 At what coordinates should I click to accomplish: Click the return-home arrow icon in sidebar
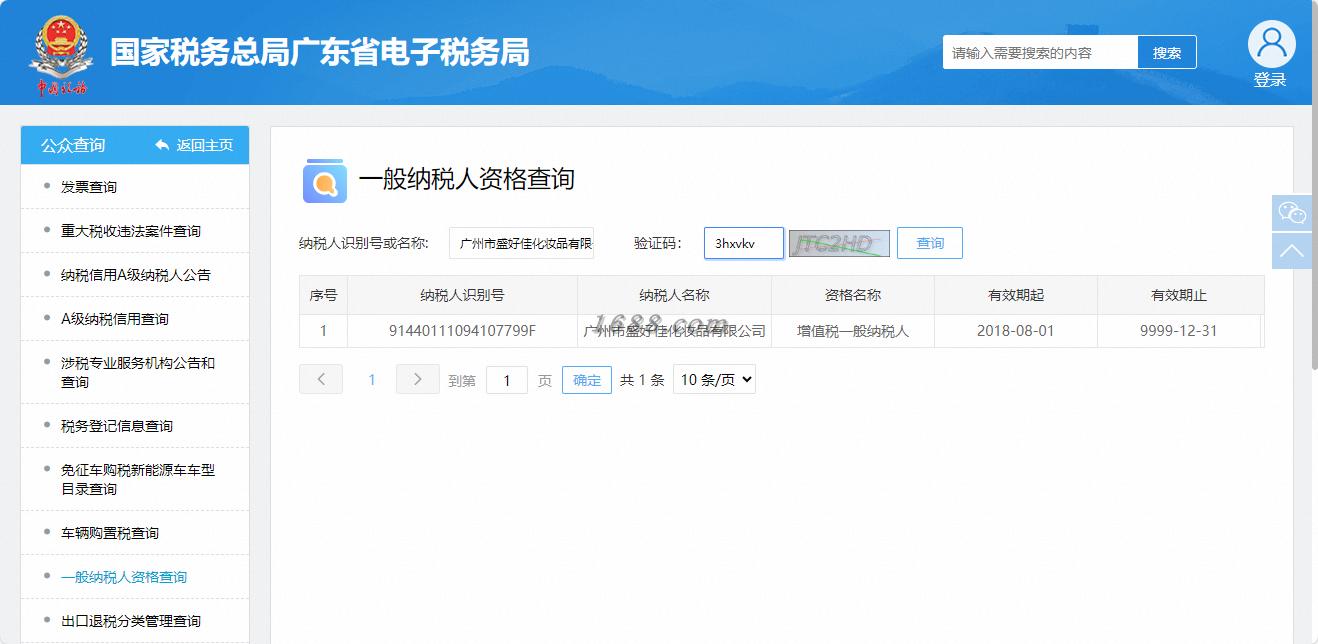[x=162, y=145]
